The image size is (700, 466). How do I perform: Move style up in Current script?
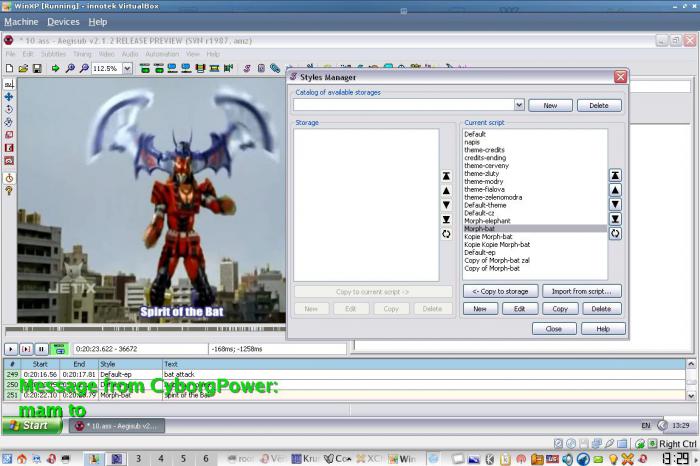(x=615, y=190)
